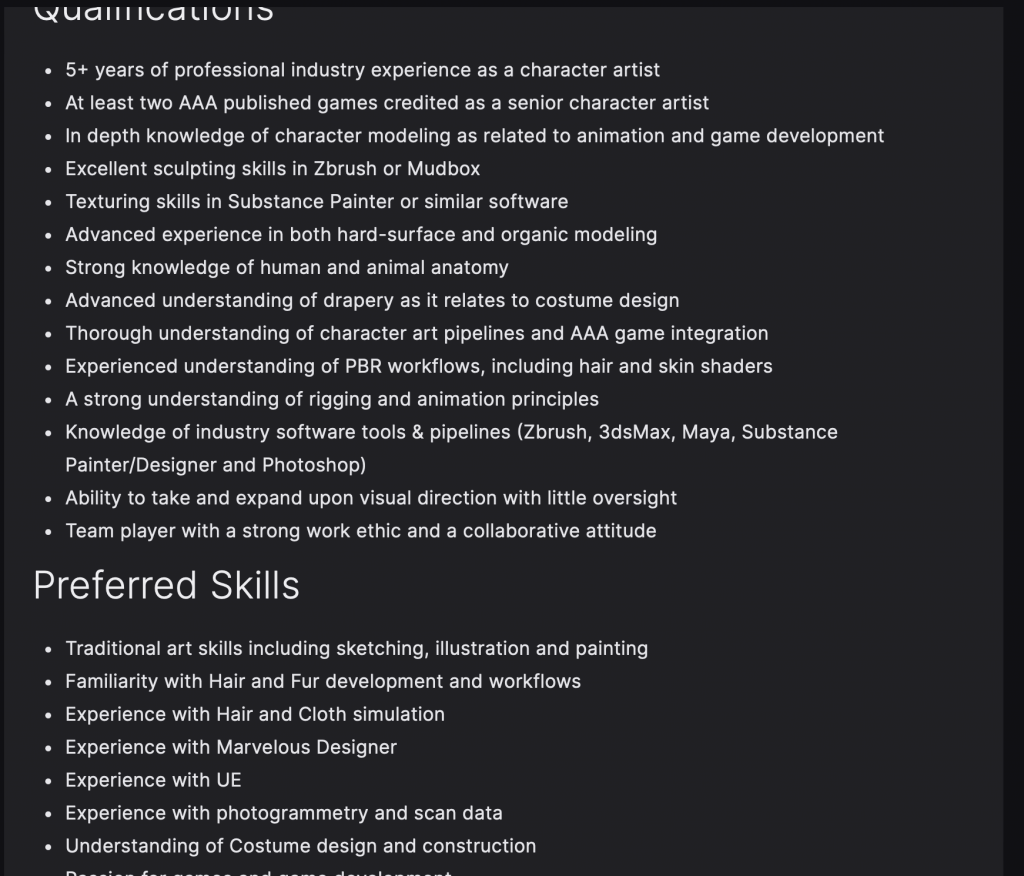
Task: Click the 'Advanced understanding of drapery' bullet
Action: click(x=372, y=300)
